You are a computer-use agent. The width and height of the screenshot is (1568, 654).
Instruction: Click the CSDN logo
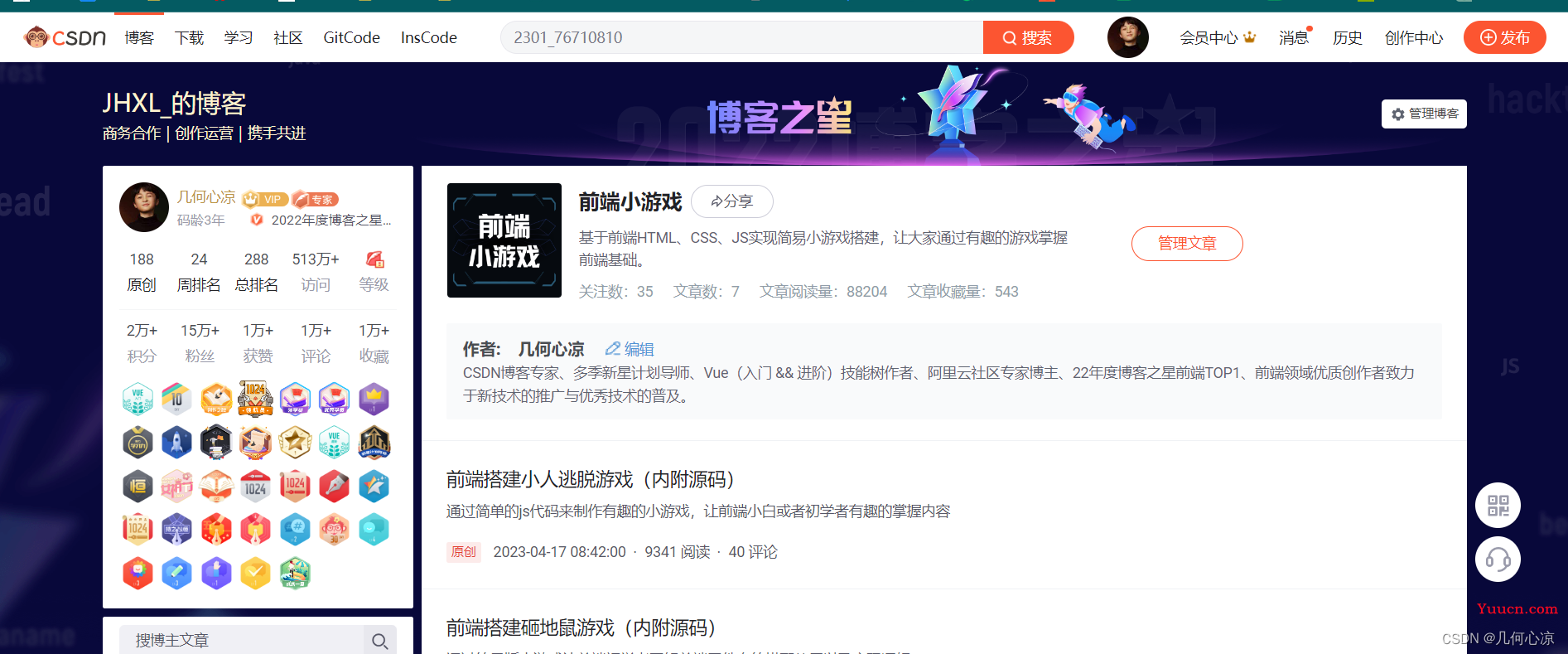pos(65,37)
